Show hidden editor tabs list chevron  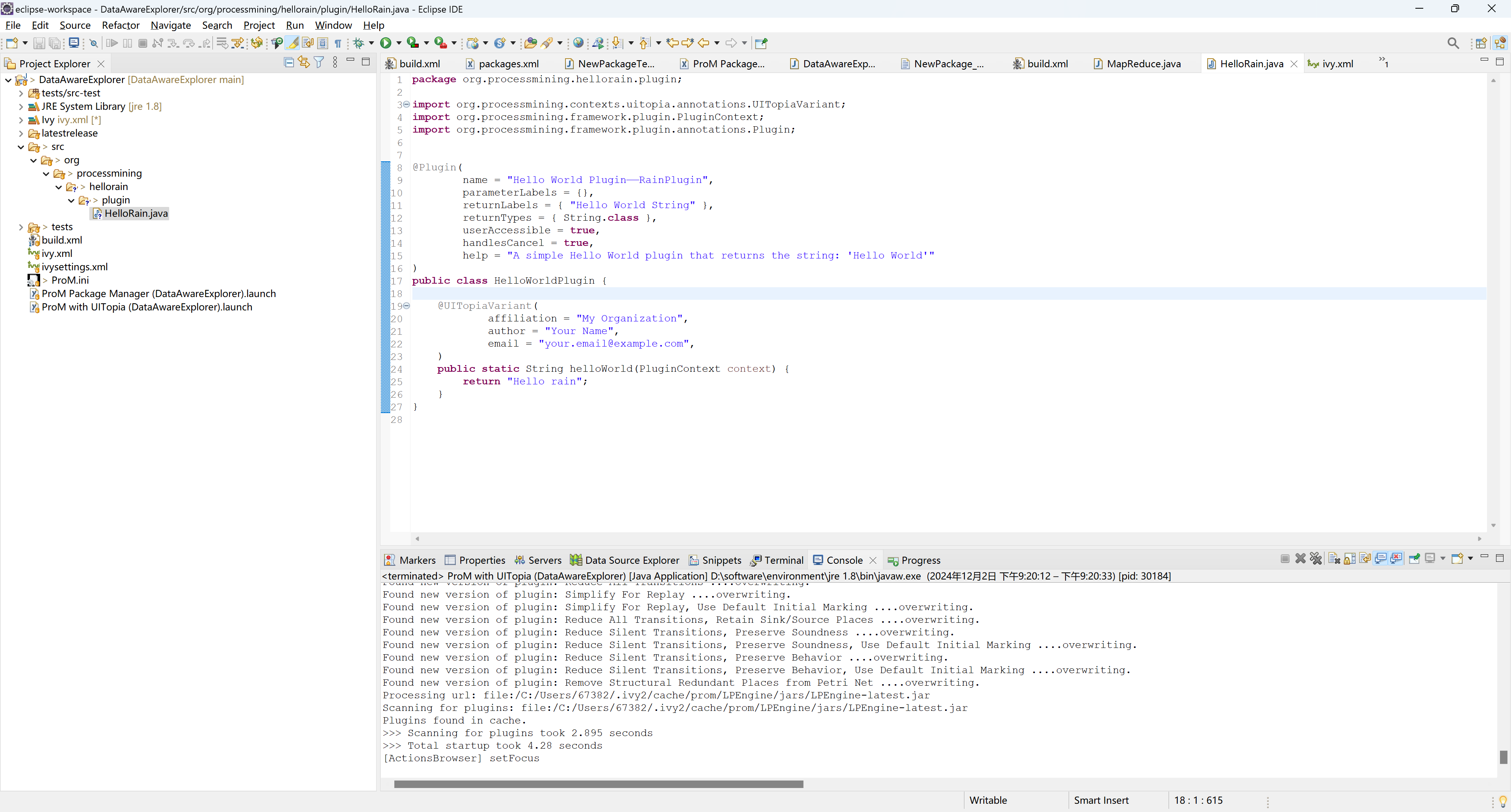(1383, 61)
